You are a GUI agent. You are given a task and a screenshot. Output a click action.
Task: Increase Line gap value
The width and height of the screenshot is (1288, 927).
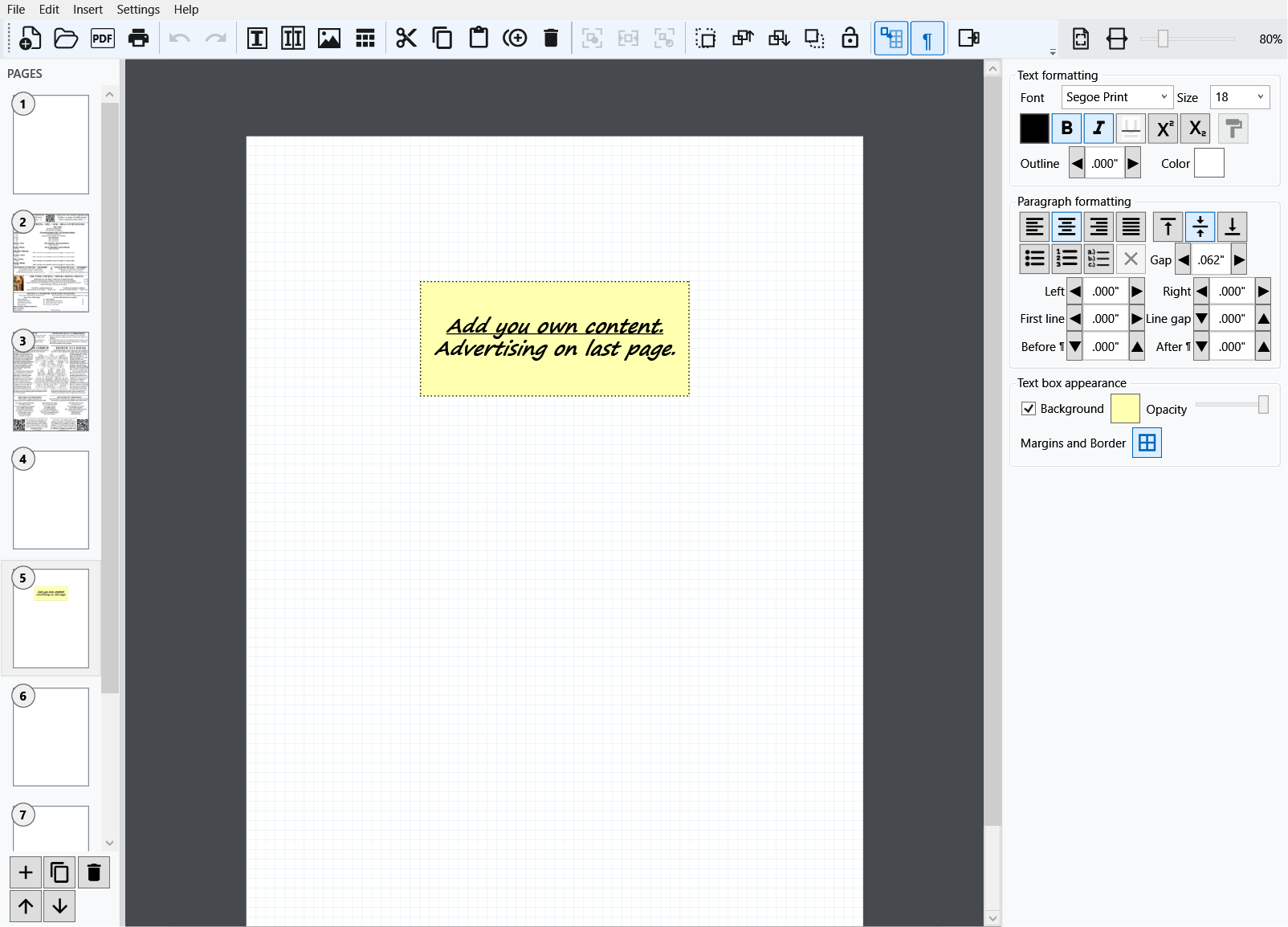pos(1263,319)
